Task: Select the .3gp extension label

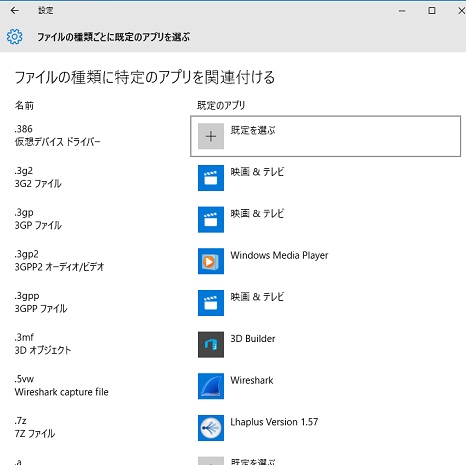Action: click(x=24, y=212)
